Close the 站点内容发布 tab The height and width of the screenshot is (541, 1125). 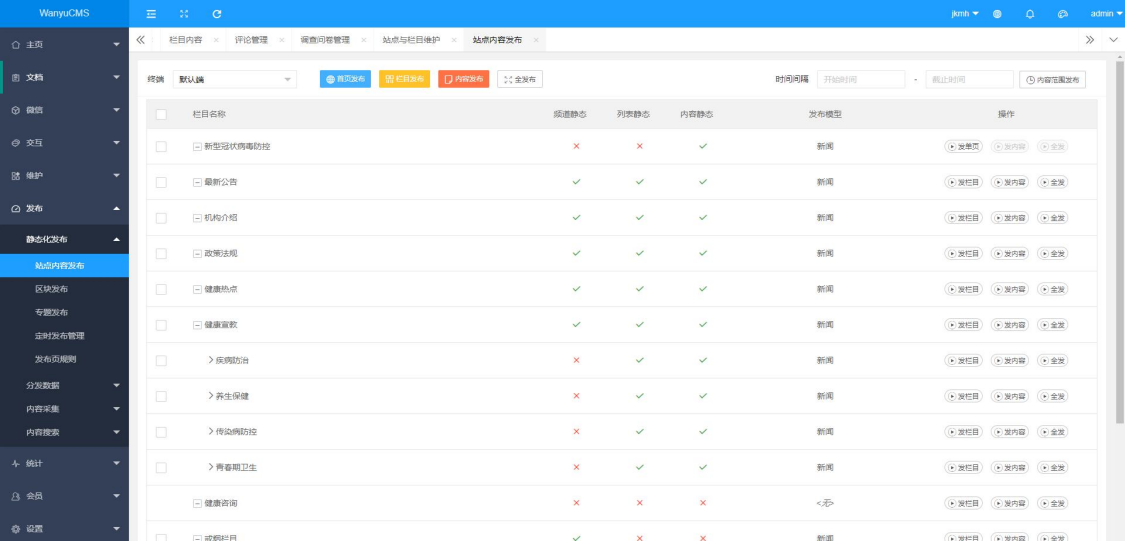point(536,40)
